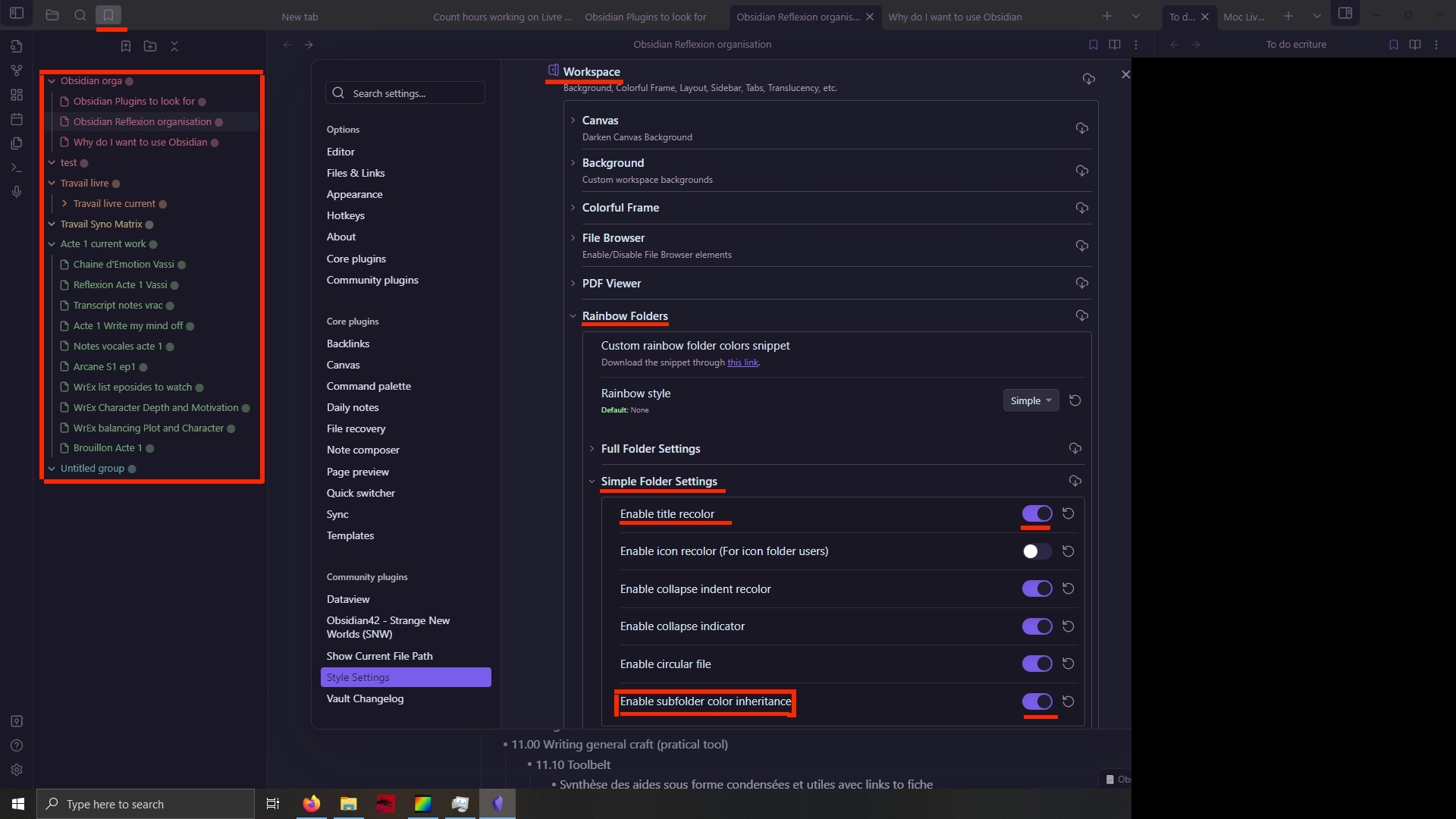The width and height of the screenshot is (1456, 819).
Task: Open graph view from left ribbon
Action: tap(17, 71)
